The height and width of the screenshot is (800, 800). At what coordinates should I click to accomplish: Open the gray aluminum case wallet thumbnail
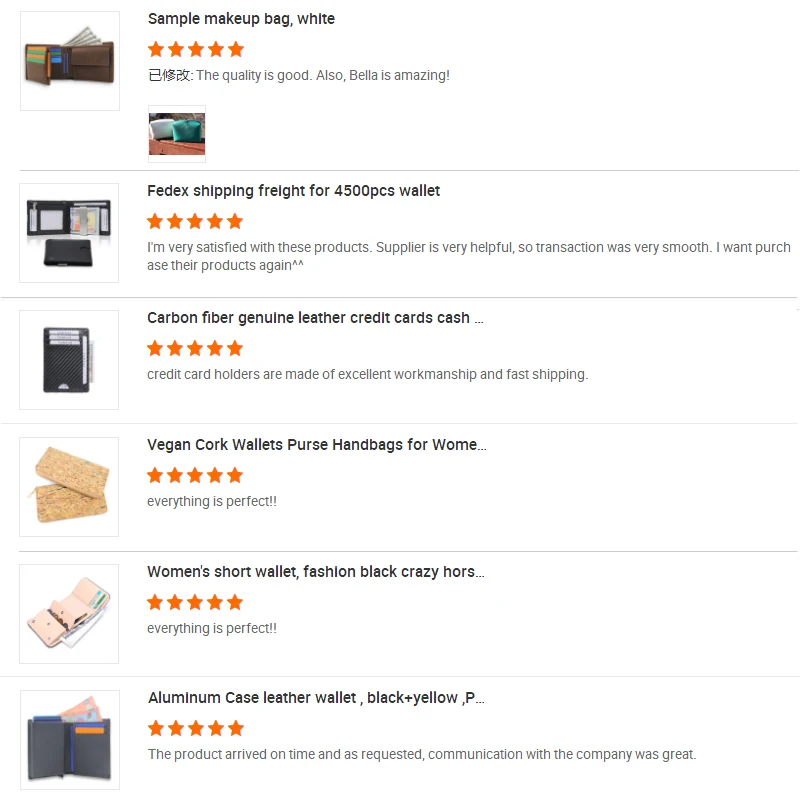click(70, 740)
